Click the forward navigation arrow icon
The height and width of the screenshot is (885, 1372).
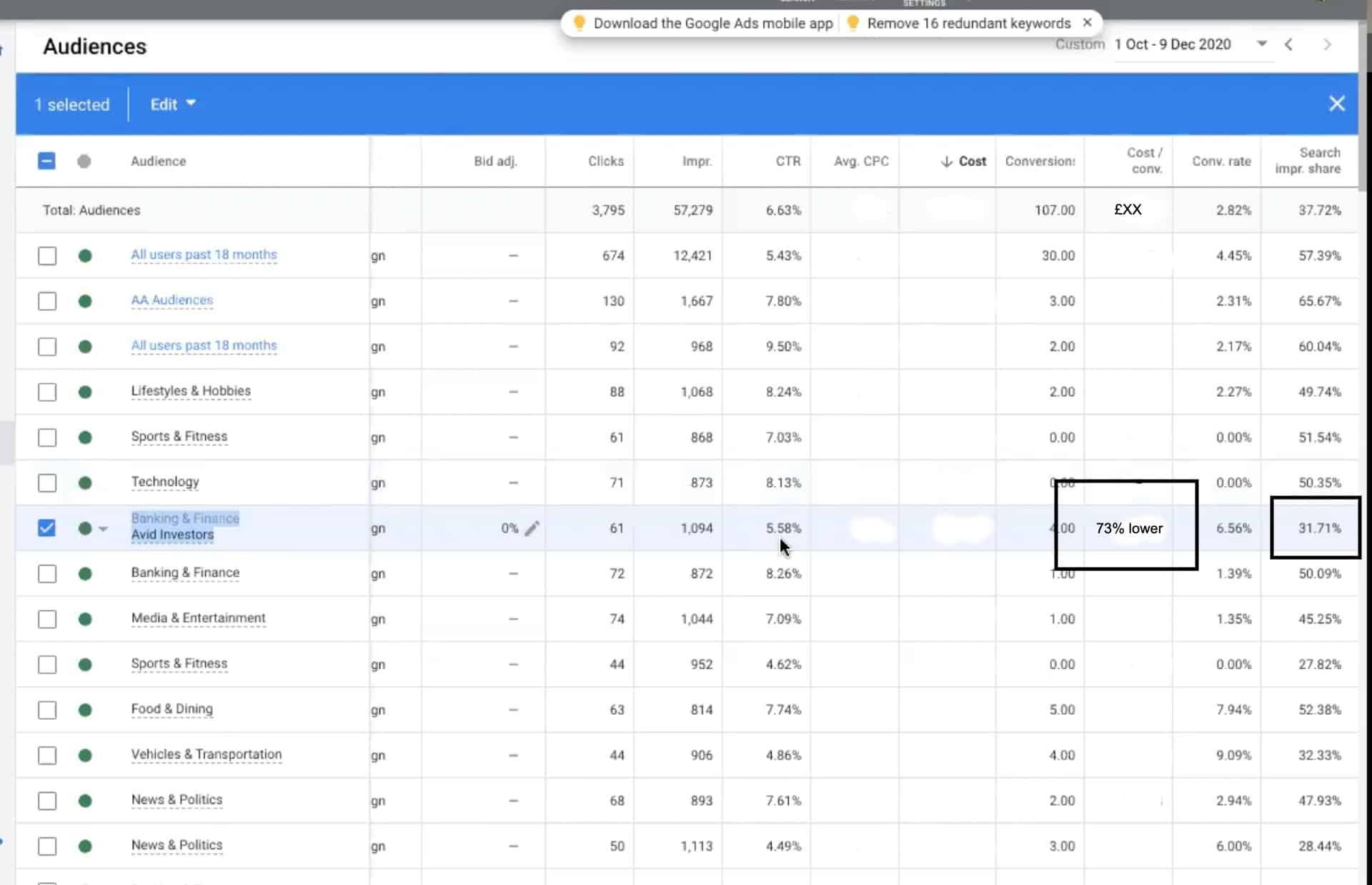1326,44
